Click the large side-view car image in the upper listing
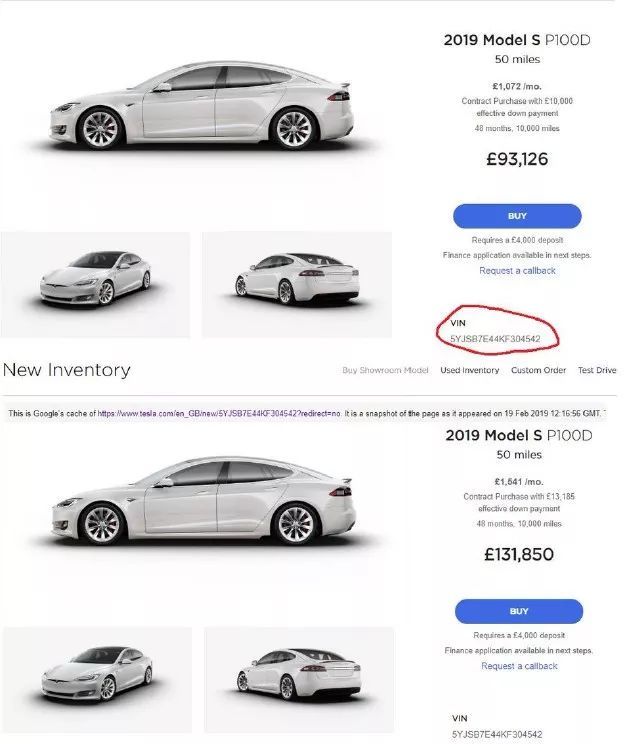Screen dimensions: 630x744 201,105
